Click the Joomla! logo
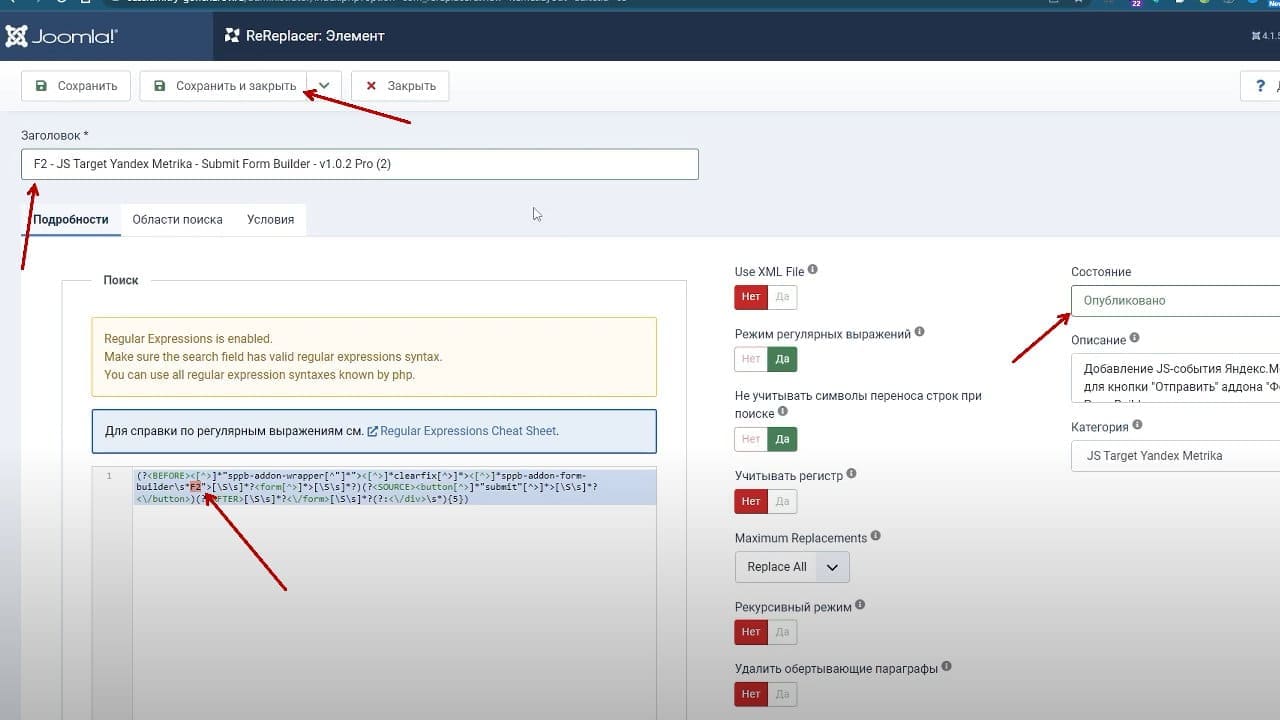The width and height of the screenshot is (1280, 720). coord(62,36)
